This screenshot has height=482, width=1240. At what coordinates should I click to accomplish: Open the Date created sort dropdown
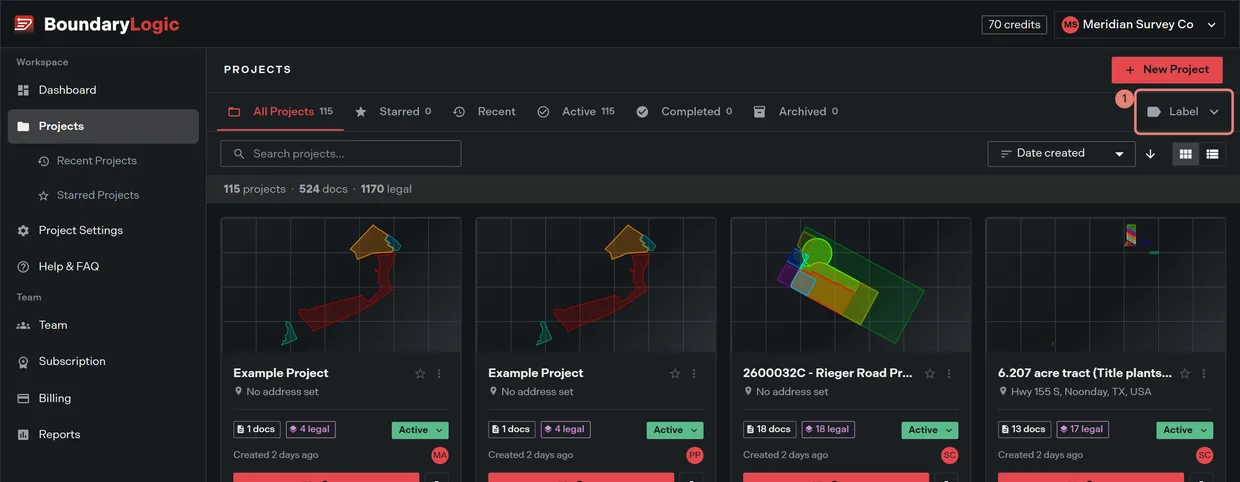coord(1061,153)
